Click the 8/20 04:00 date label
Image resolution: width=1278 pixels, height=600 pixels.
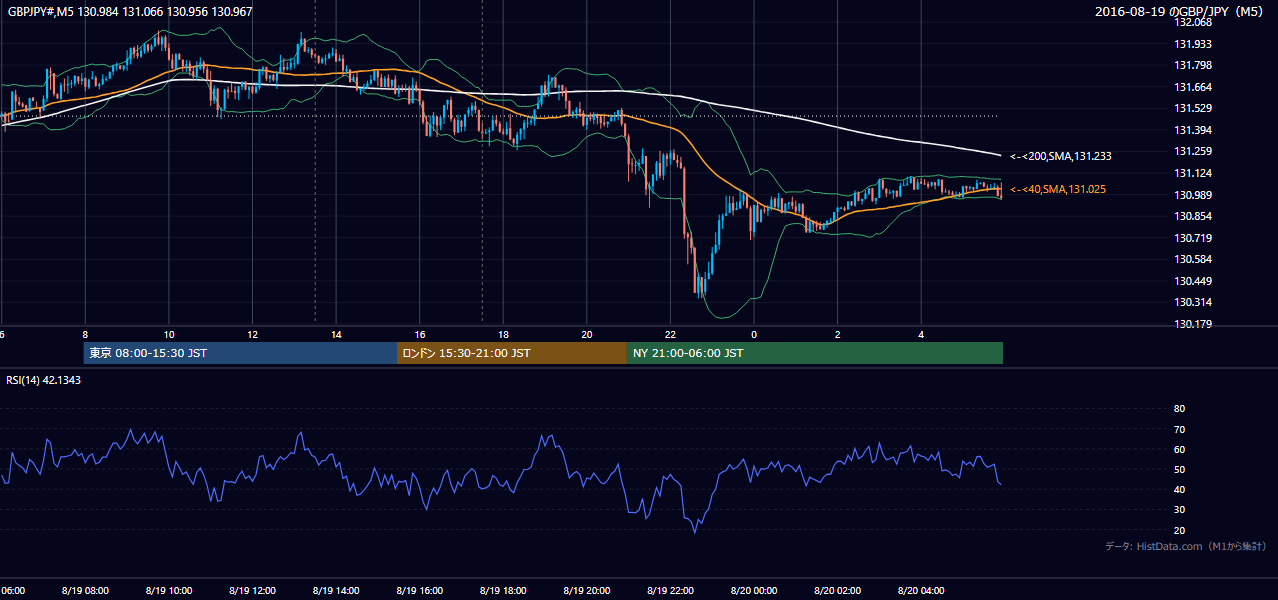pos(921,590)
